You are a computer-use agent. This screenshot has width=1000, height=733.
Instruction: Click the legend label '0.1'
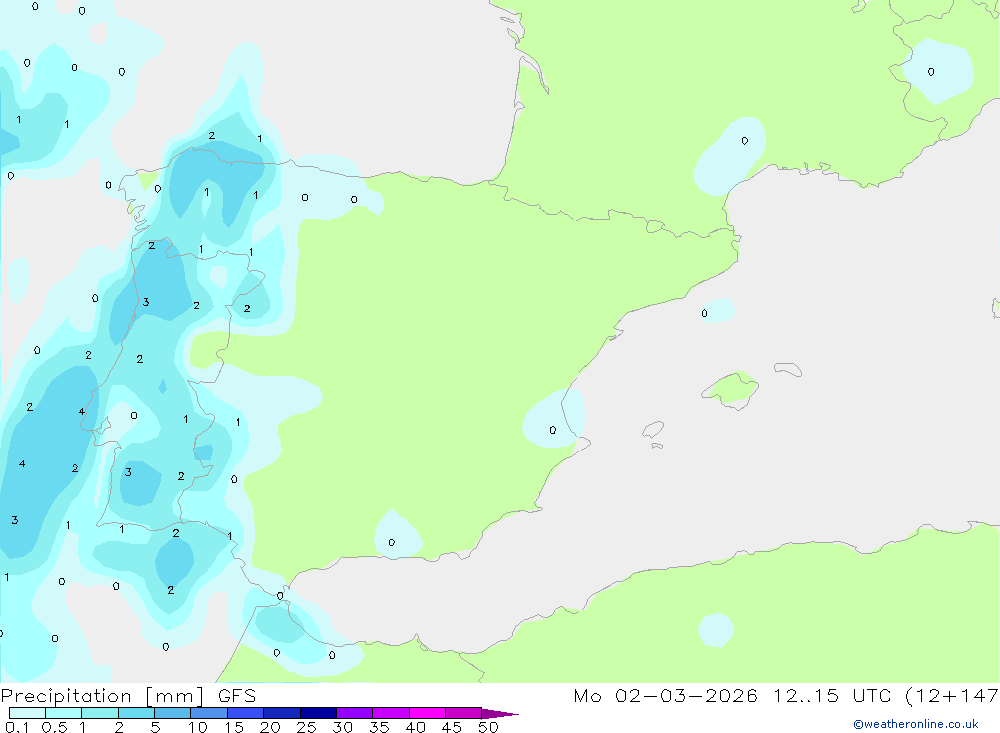pyautogui.click(x=17, y=727)
